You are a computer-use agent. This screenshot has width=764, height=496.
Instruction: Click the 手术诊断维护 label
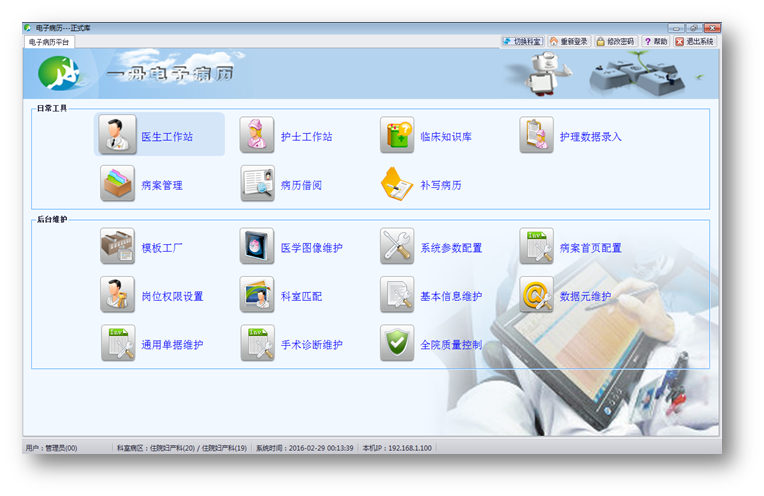311,345
